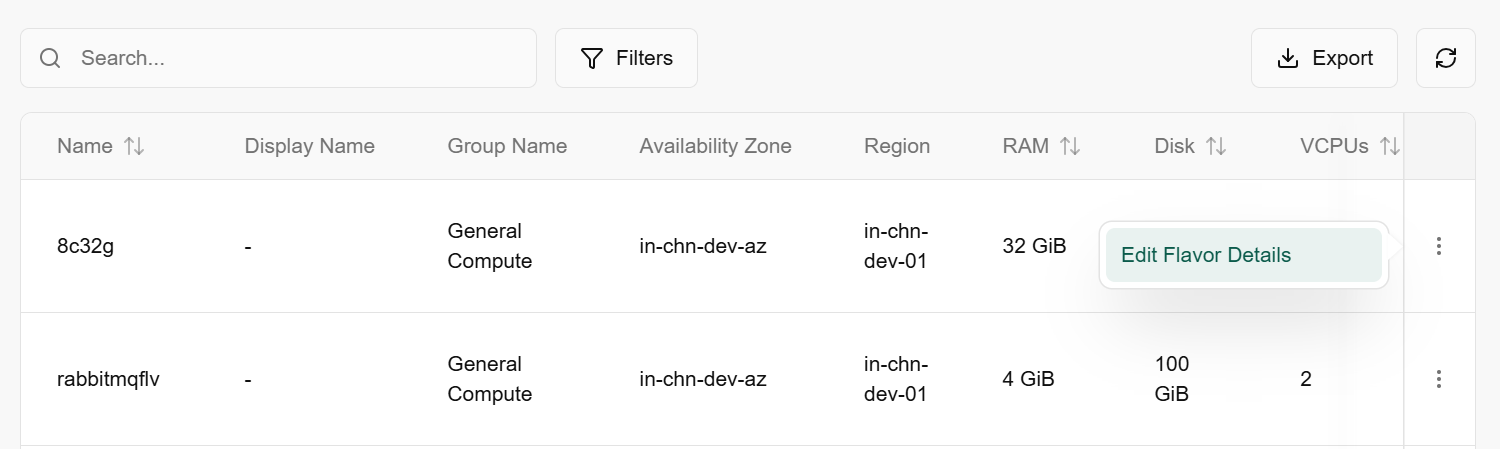This screenshot has width=1500, height=449.
Task: Click the funnel icon in Filters
Action: click(592, 58)
